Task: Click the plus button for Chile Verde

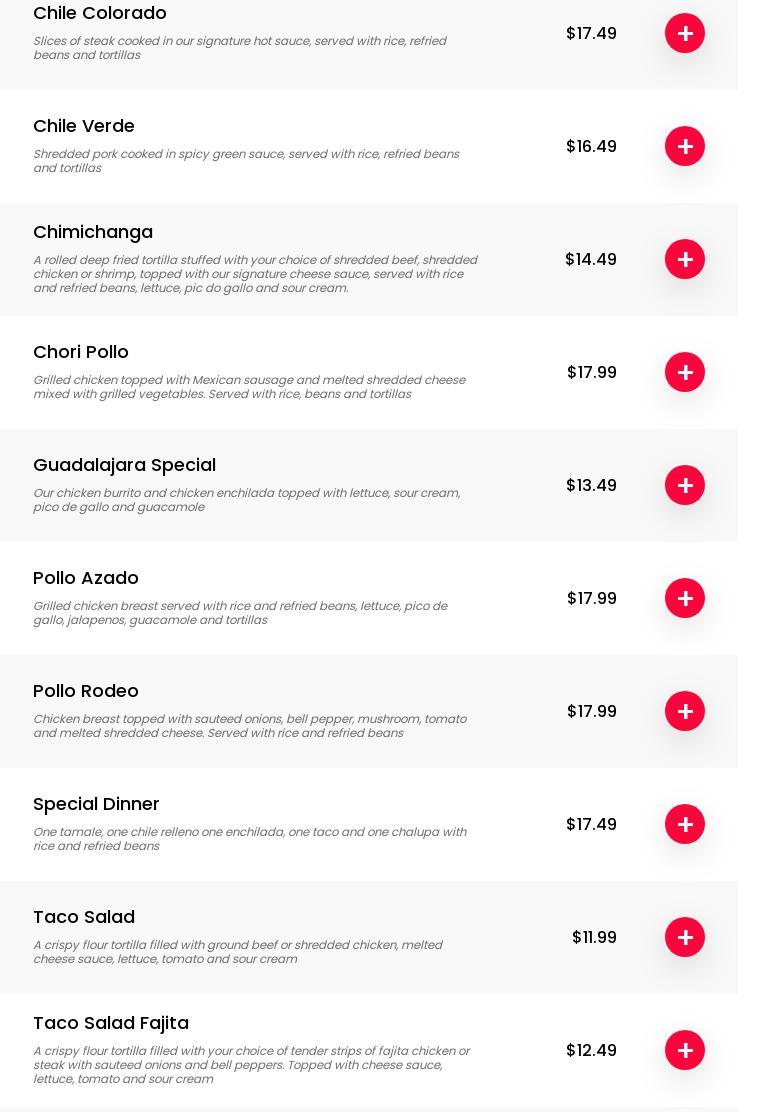Action: (685, 146)
